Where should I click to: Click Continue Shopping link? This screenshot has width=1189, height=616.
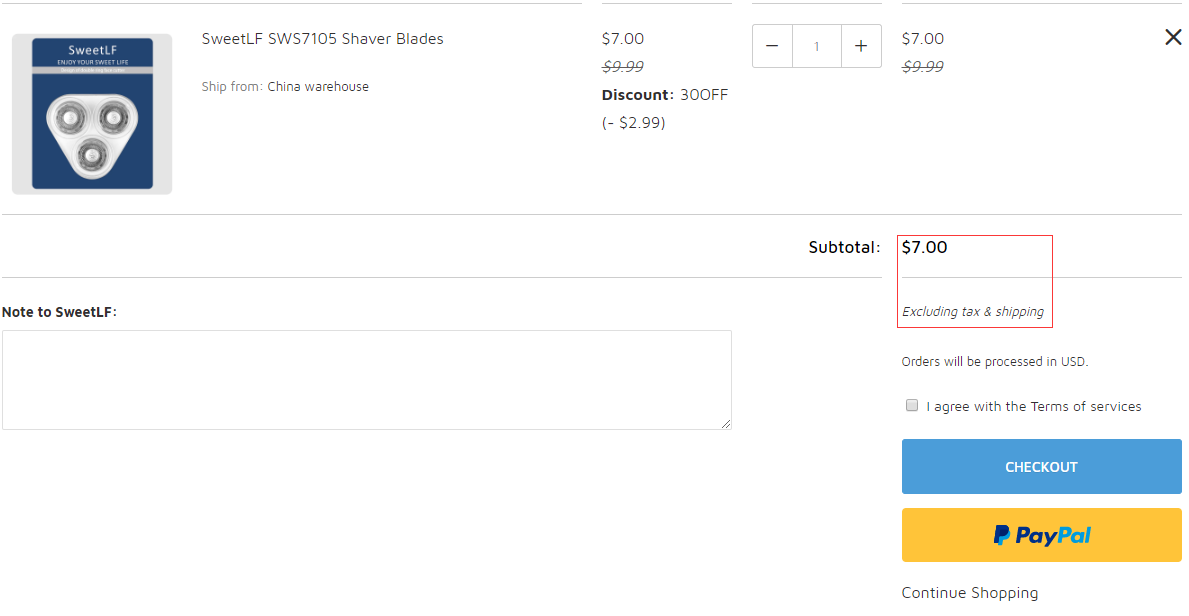point(969,593)
